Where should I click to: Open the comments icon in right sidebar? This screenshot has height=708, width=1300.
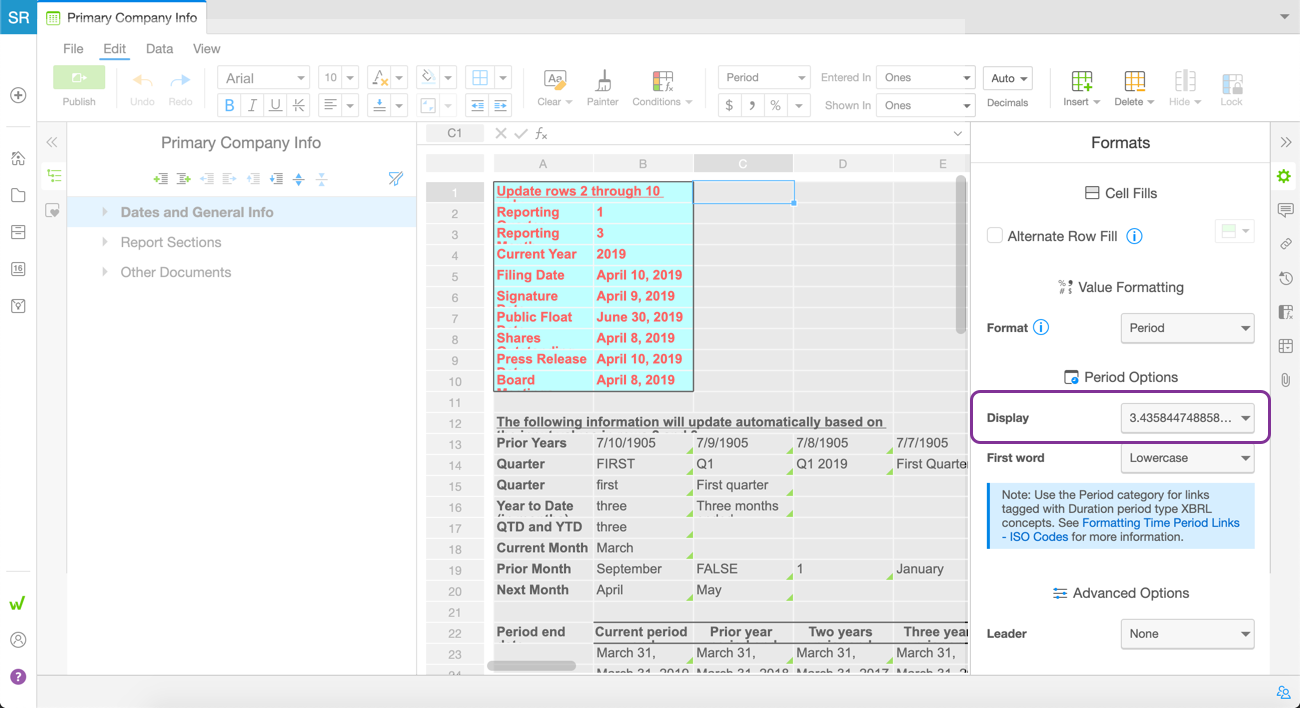pyautogui.click(x=1285, y=210)
